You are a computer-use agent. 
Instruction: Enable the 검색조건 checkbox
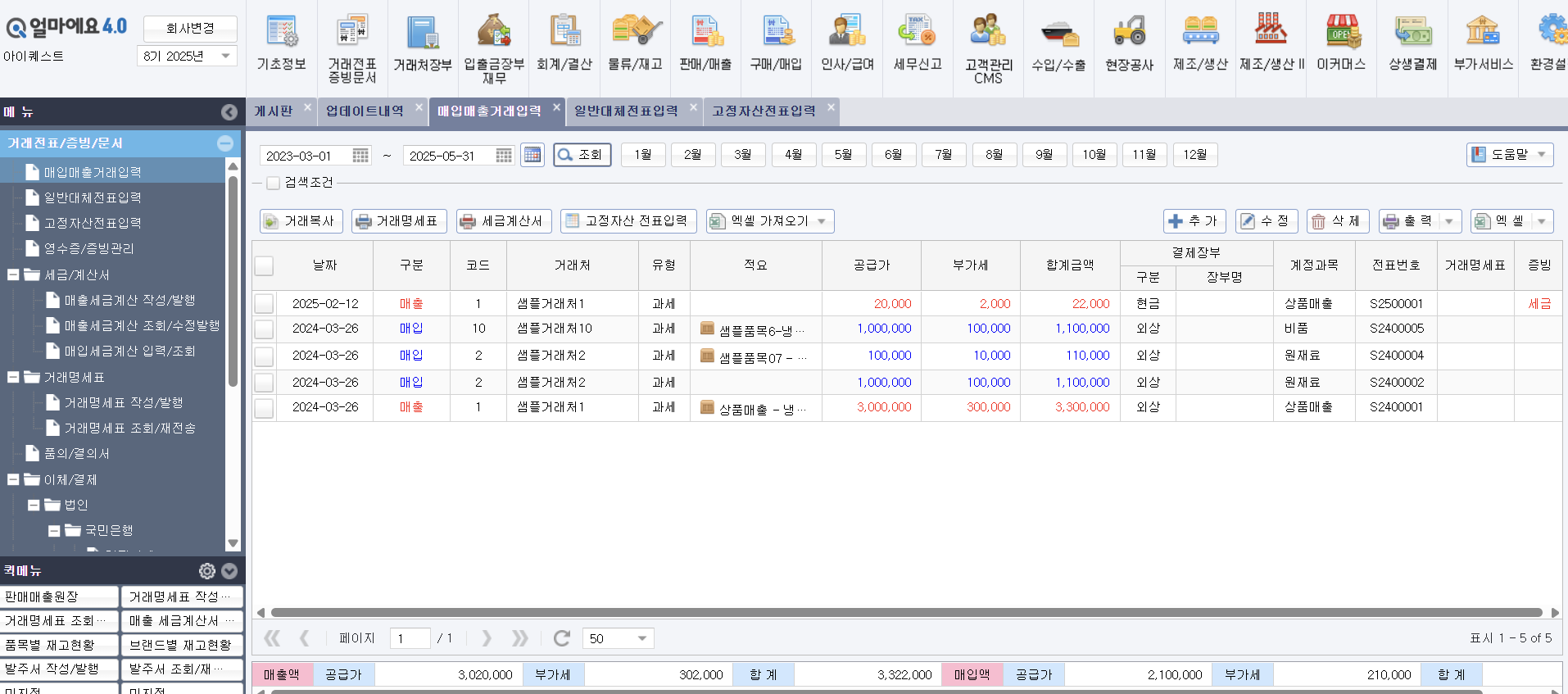coord(274,183)
